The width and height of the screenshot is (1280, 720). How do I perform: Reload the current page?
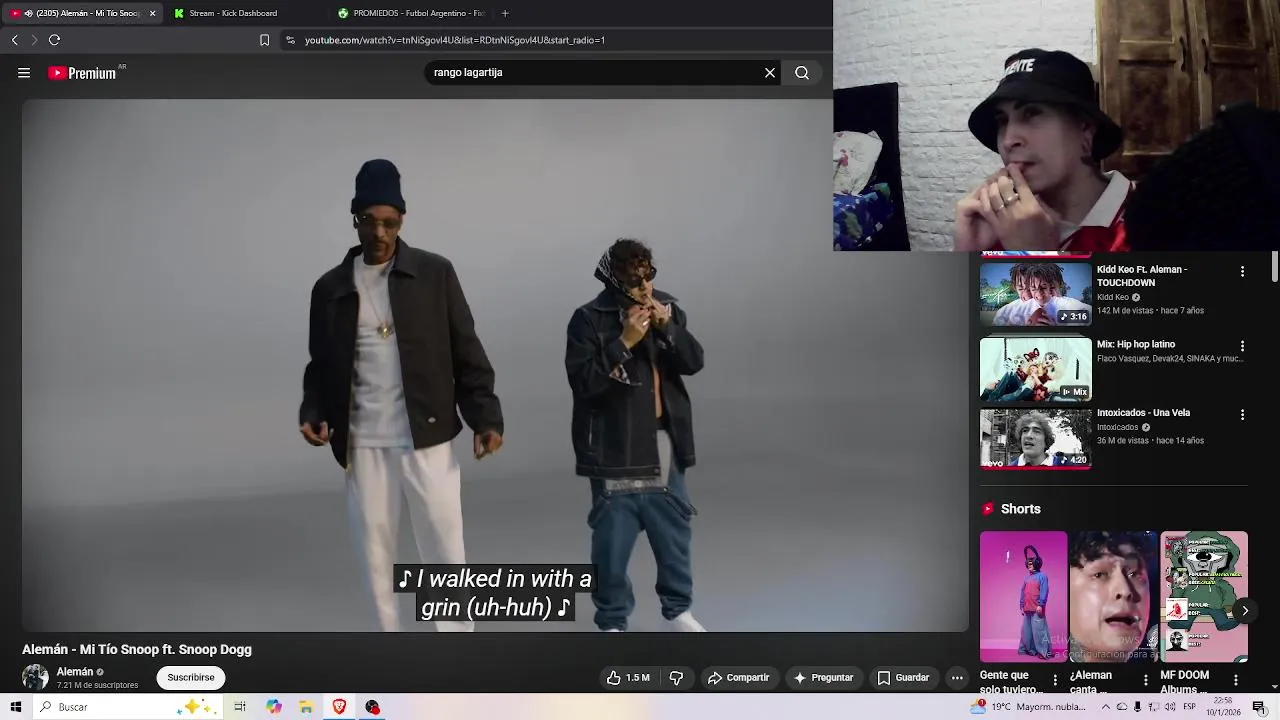pyautogui.click(x=54, y=40)
